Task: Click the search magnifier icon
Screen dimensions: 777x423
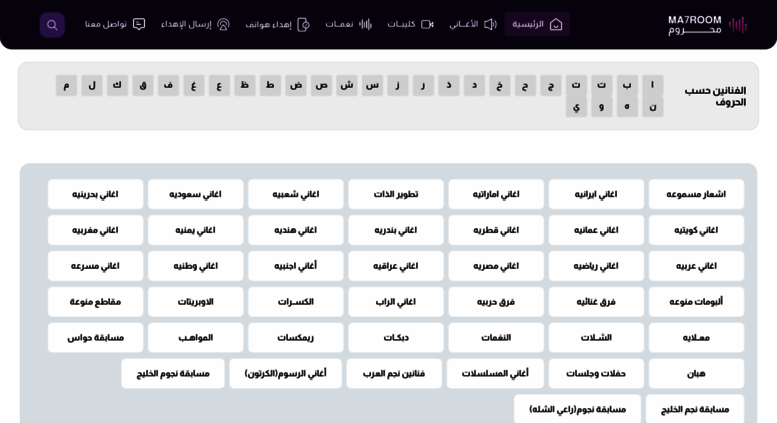Action: click(52, 25)
